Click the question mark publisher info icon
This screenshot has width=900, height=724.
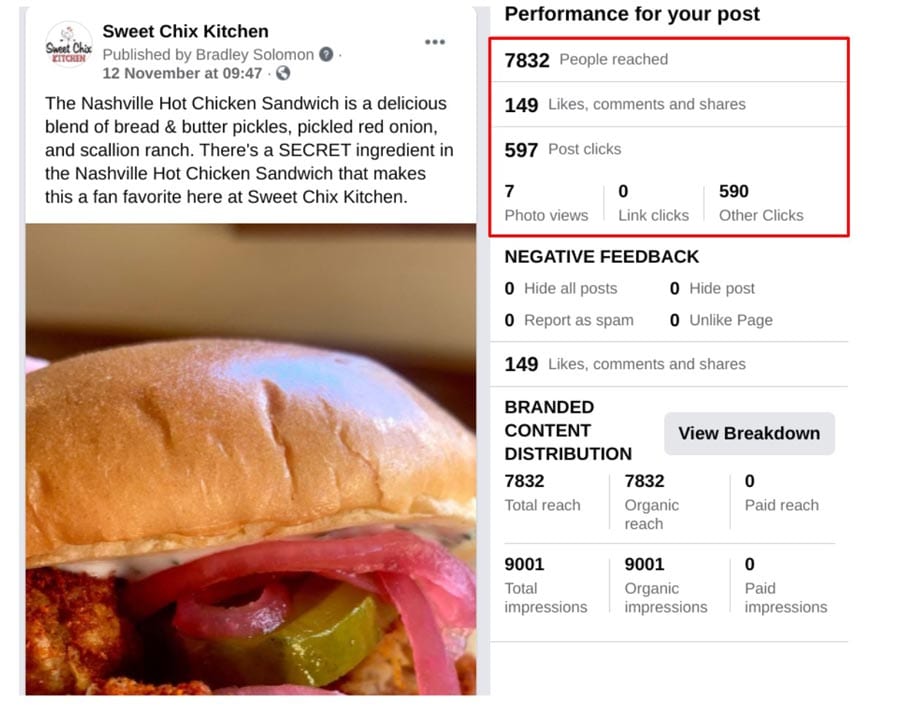coord(326,55)
